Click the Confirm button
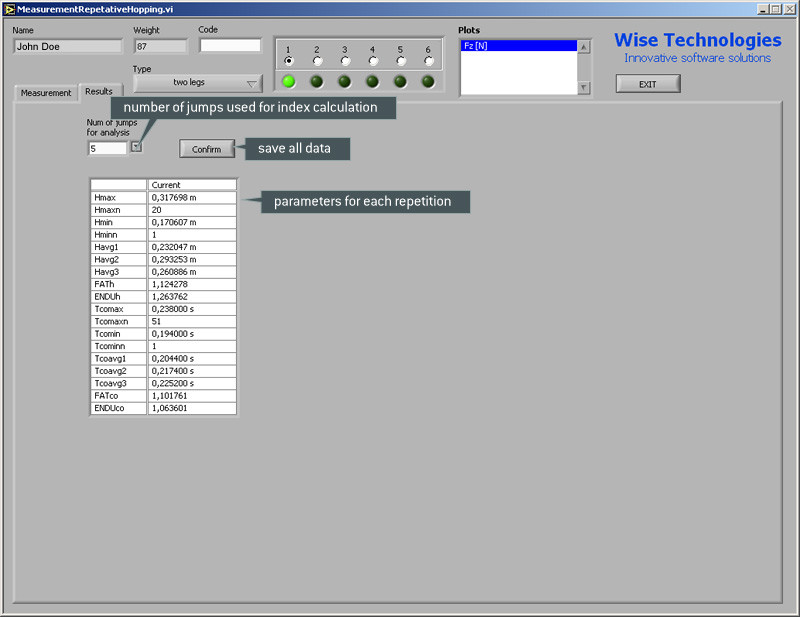800x617 pixels. coord(207,149)
